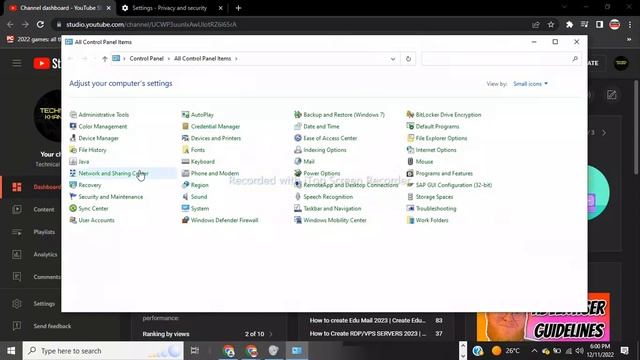Expand View by Small icons dropdown
This screenshot has height=360, width=640.
coord(530,84)
